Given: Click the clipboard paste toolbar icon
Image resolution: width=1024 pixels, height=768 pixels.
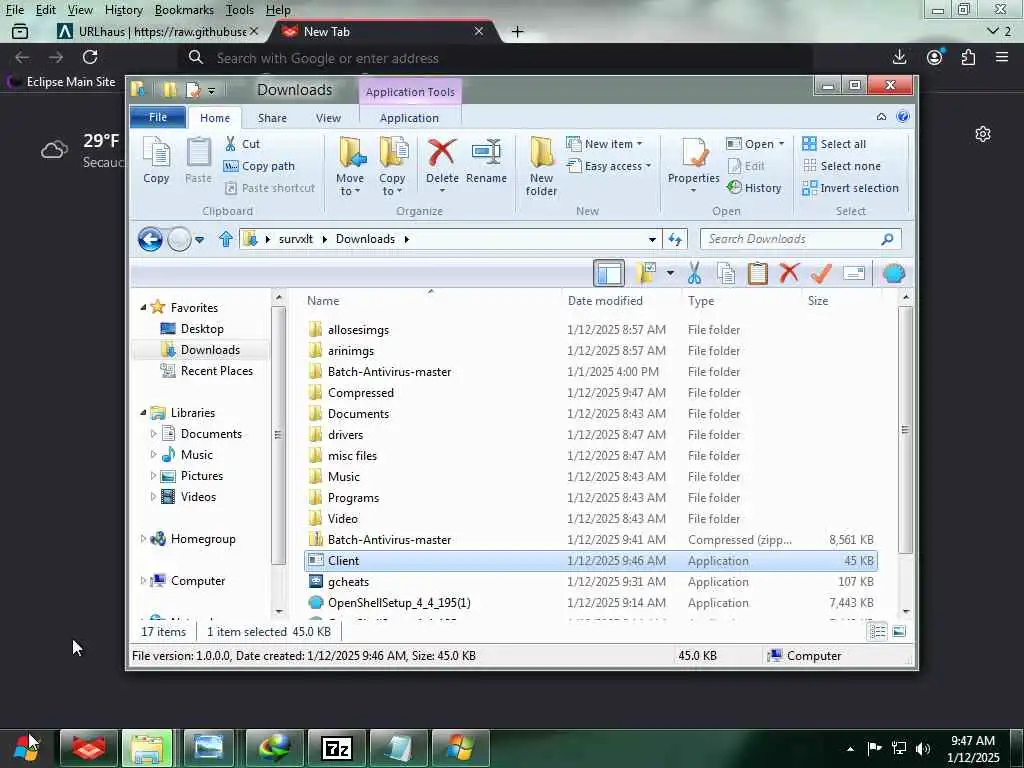Looking at the screenshot, I should [758, 273].
